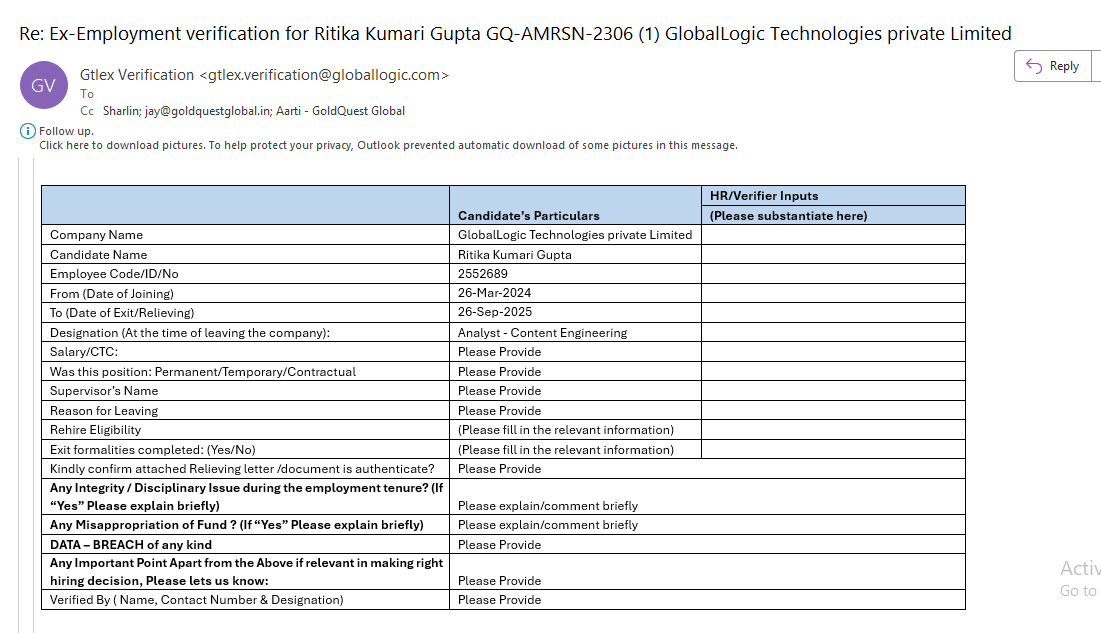Screen dimensions: 1101x633
Task: Click sender name Gtlex Verification
Action: tap(137, 75)
